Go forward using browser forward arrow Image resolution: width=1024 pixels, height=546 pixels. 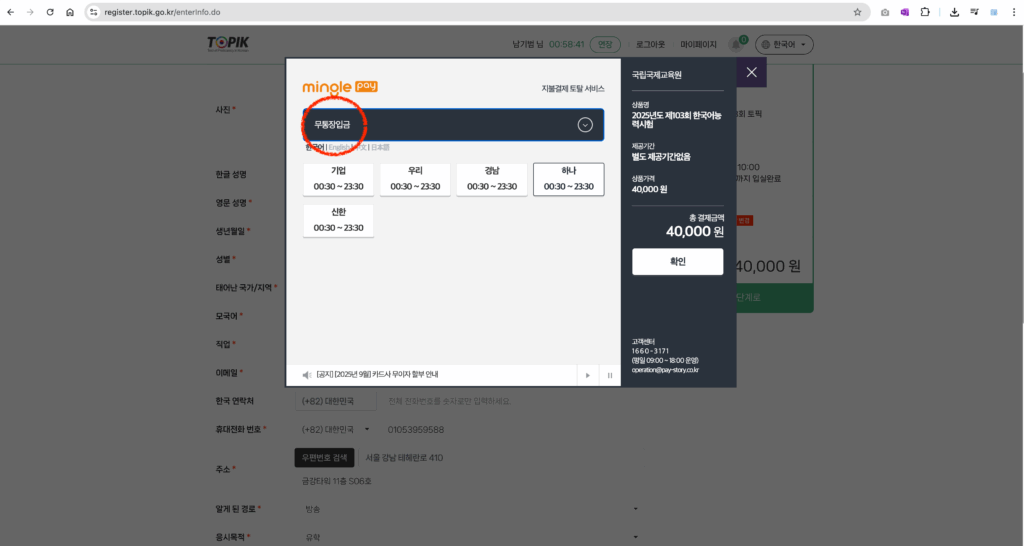(30, 12)
